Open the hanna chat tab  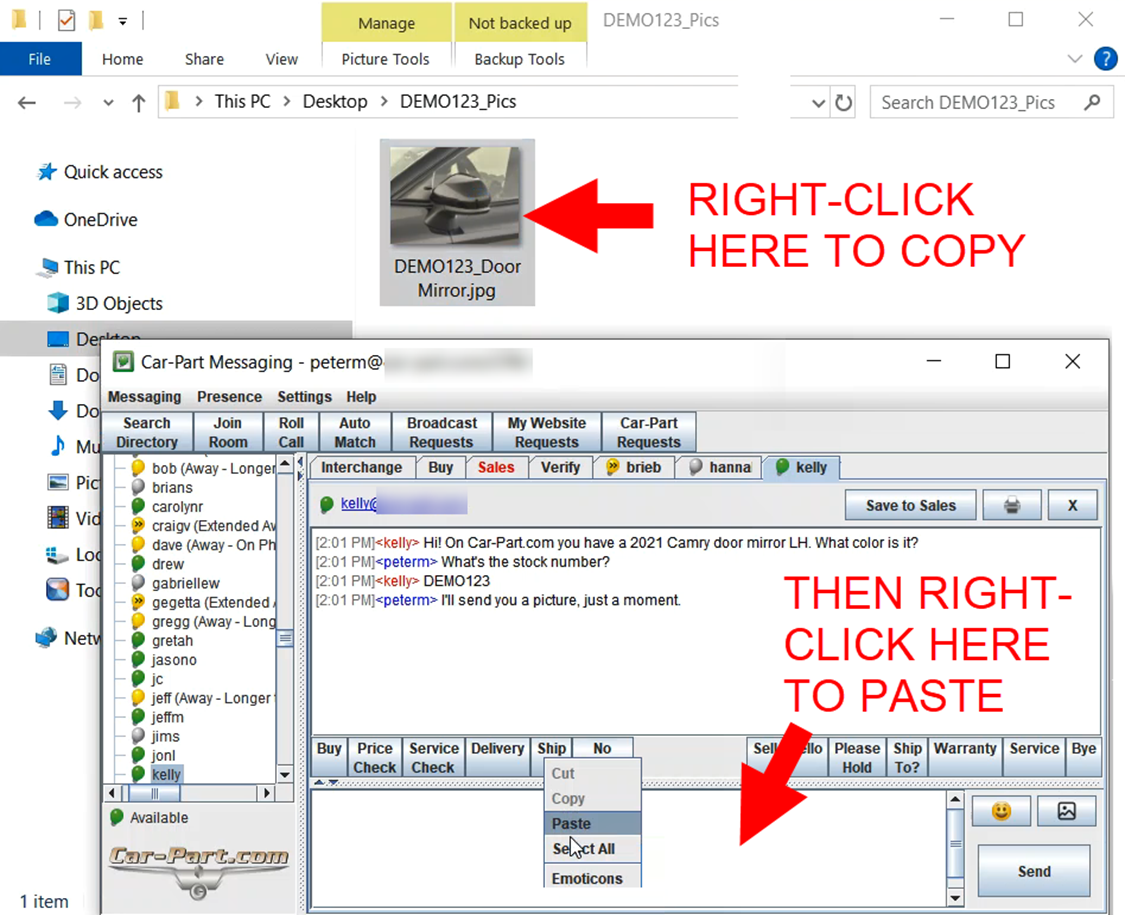(x=721, y=467)
